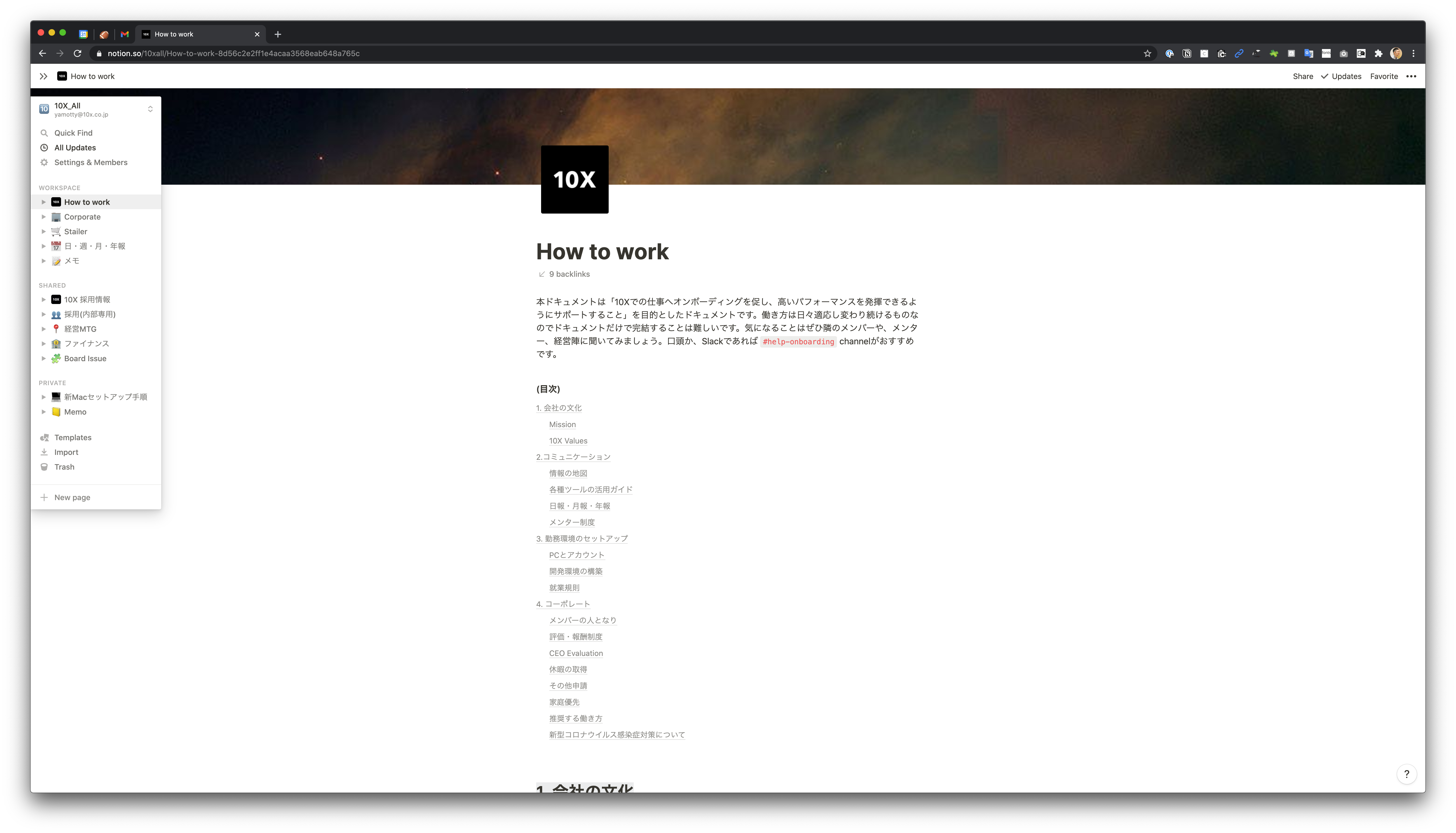This screenshot has height=833, width=1456.
Task: Open Settings & Members
Action: (x=90, y=162)
